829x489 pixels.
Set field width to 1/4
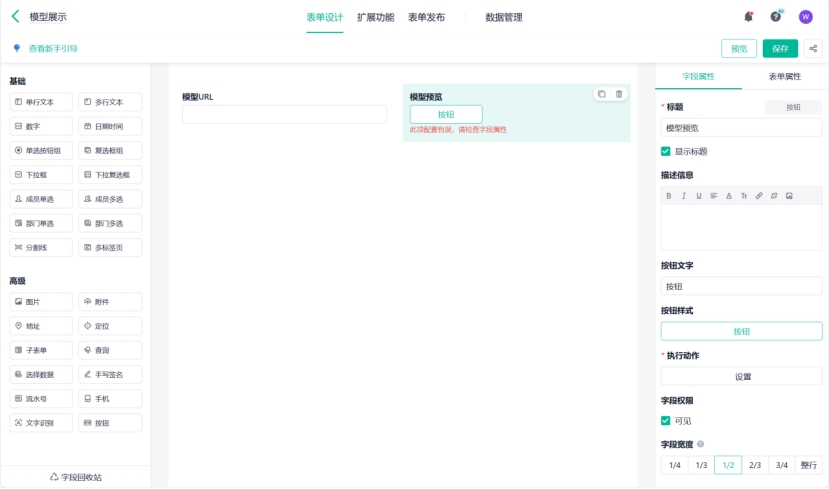[675, 465]
